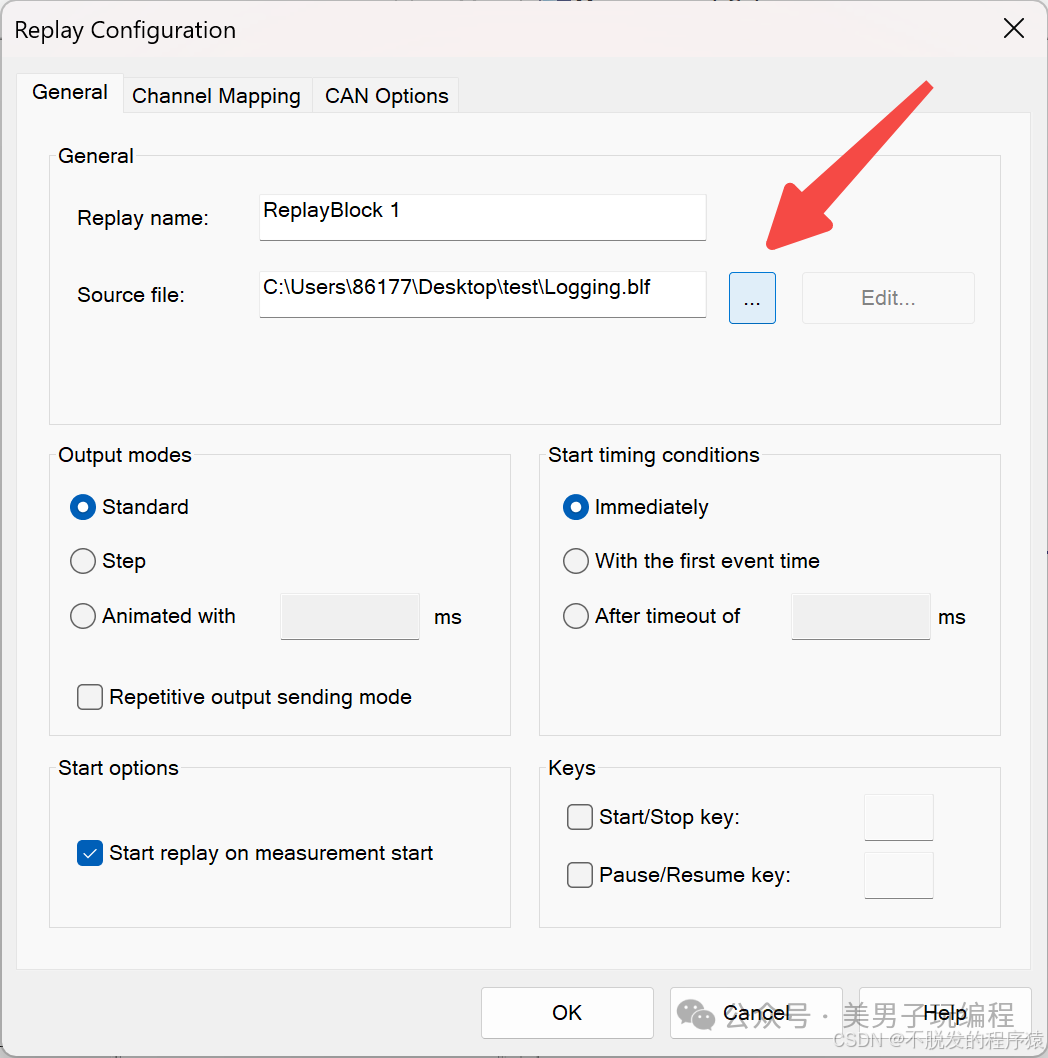This screenshot has width=1048, height=1058.
Task: Click the Start/Stop key input box
Action: 898,817
